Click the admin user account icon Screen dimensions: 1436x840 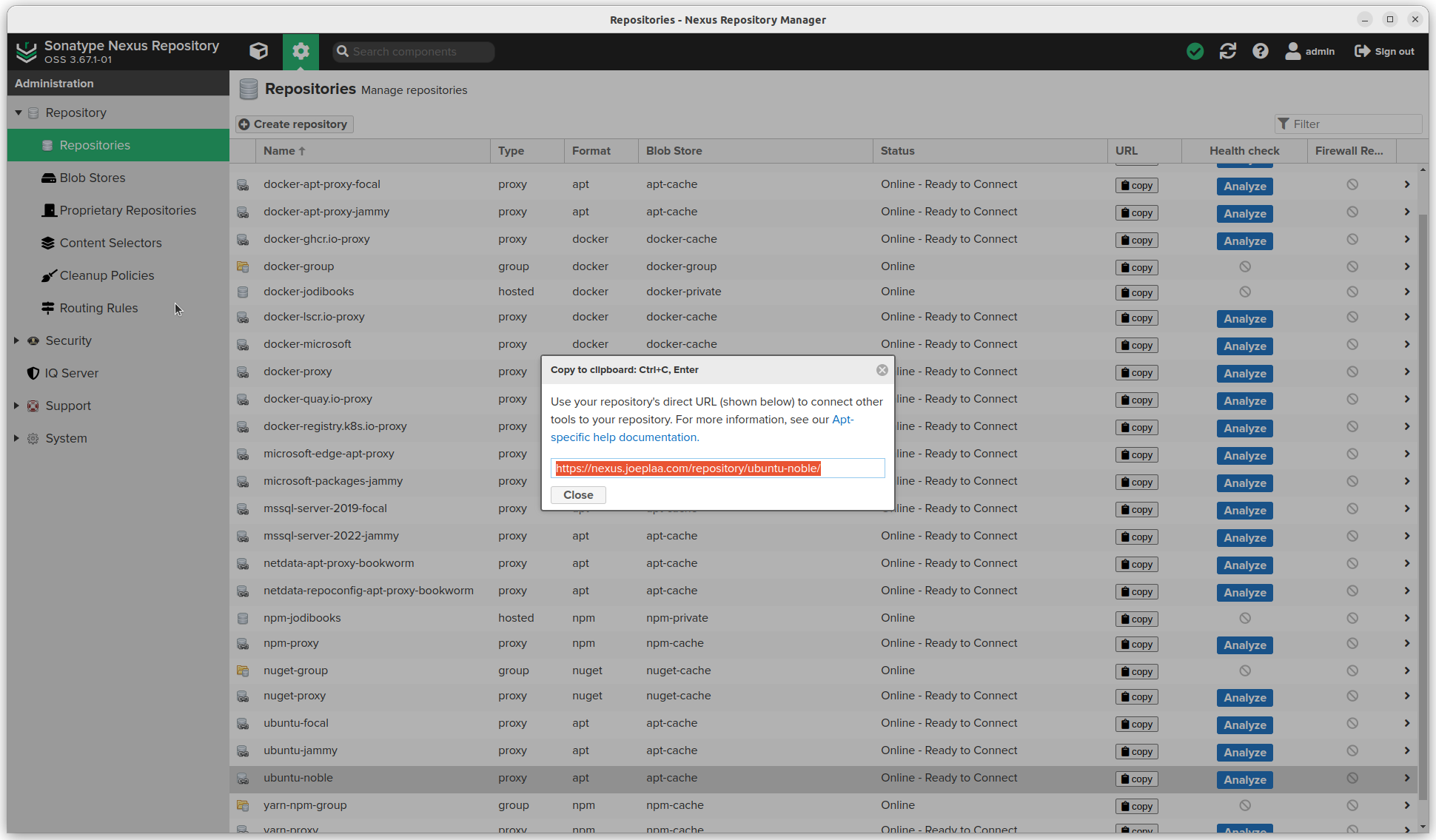pyautogui.click(x=1310, y=51)
